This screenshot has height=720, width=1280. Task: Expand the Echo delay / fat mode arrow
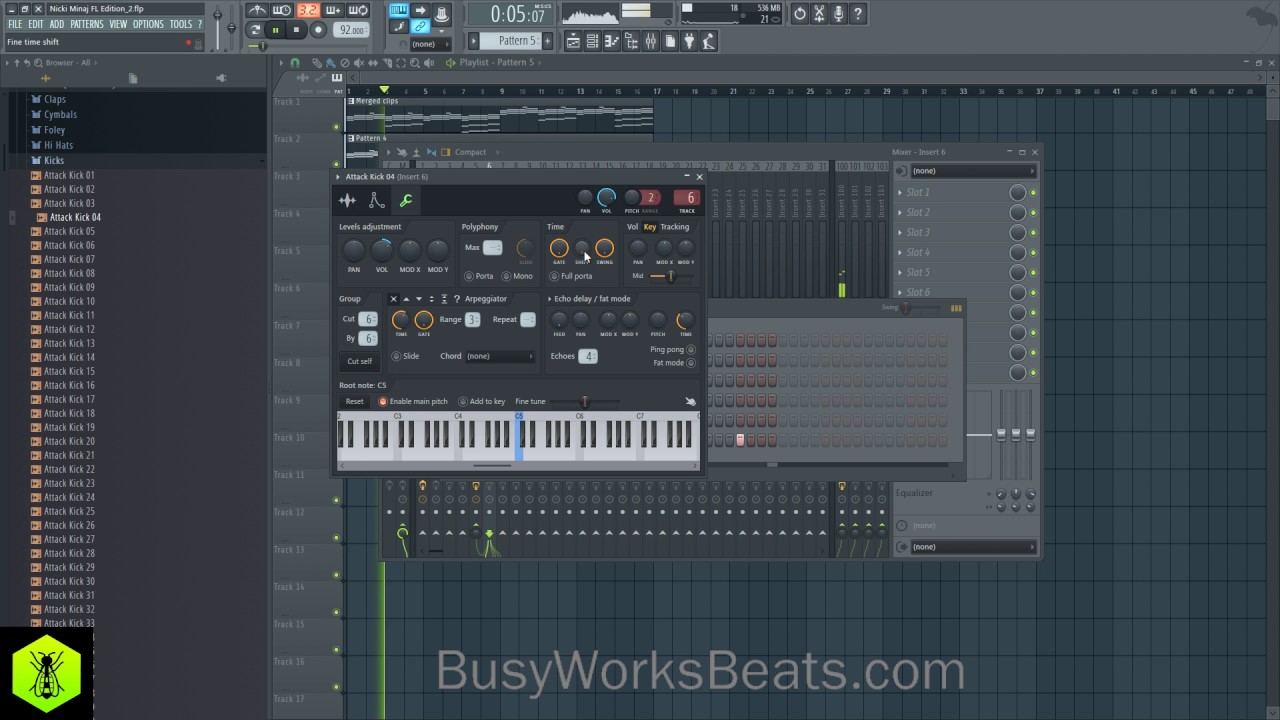(x=550, y=299)
